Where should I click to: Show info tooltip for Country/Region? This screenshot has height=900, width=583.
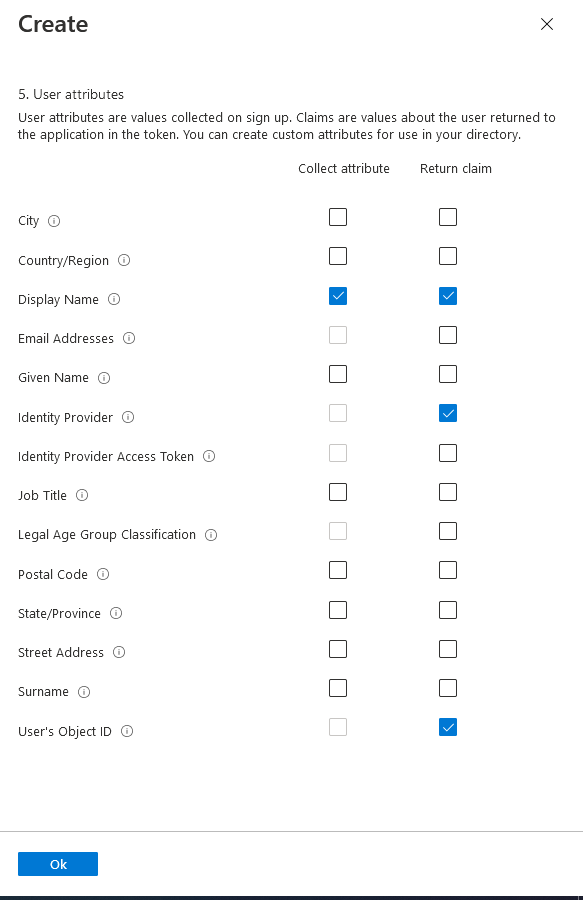[124, 260]
